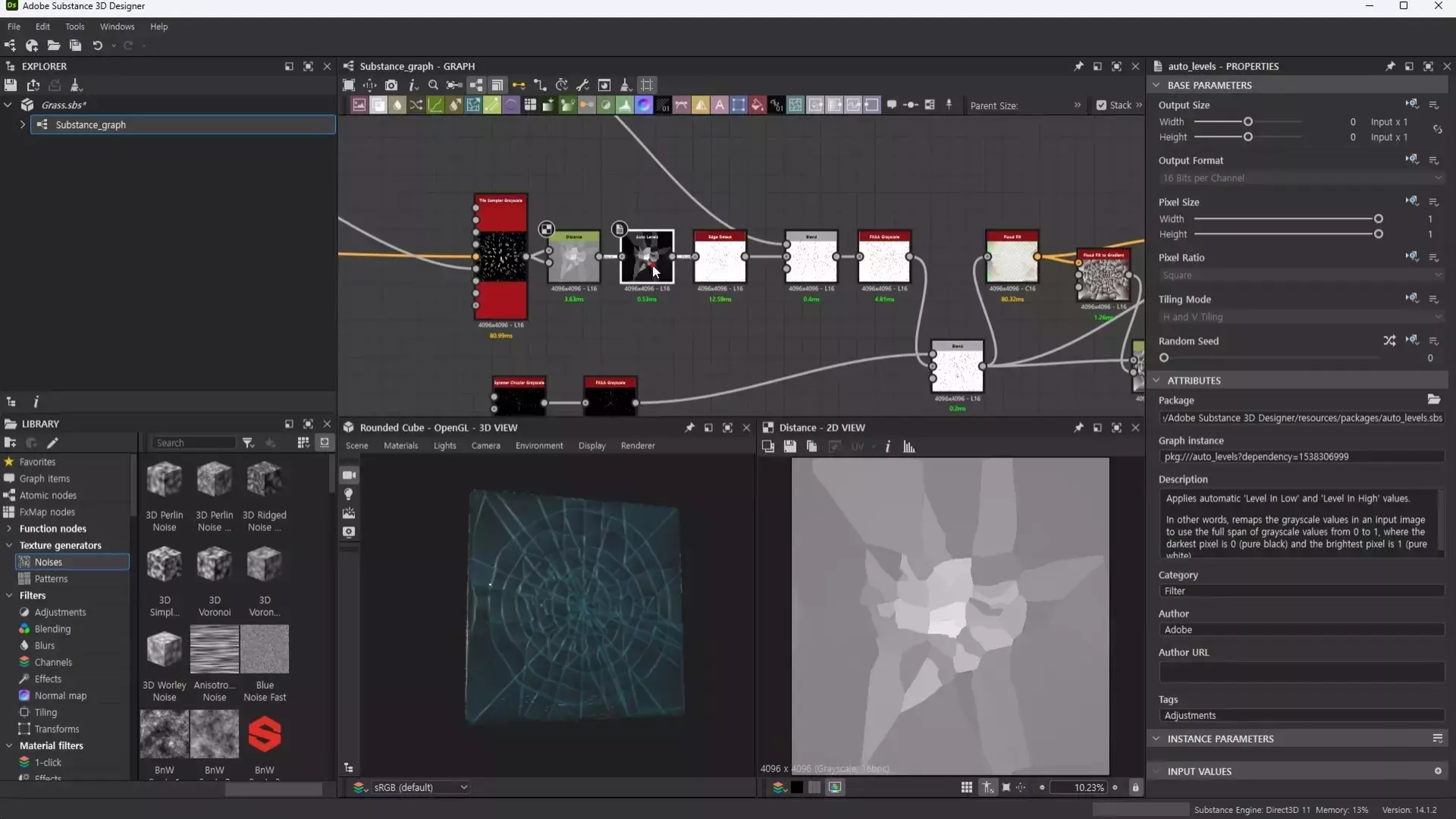Viewport: 1456px width, 819px height.
Task: Adjust the Output Size Width slider
Action: pos(1247,122)
